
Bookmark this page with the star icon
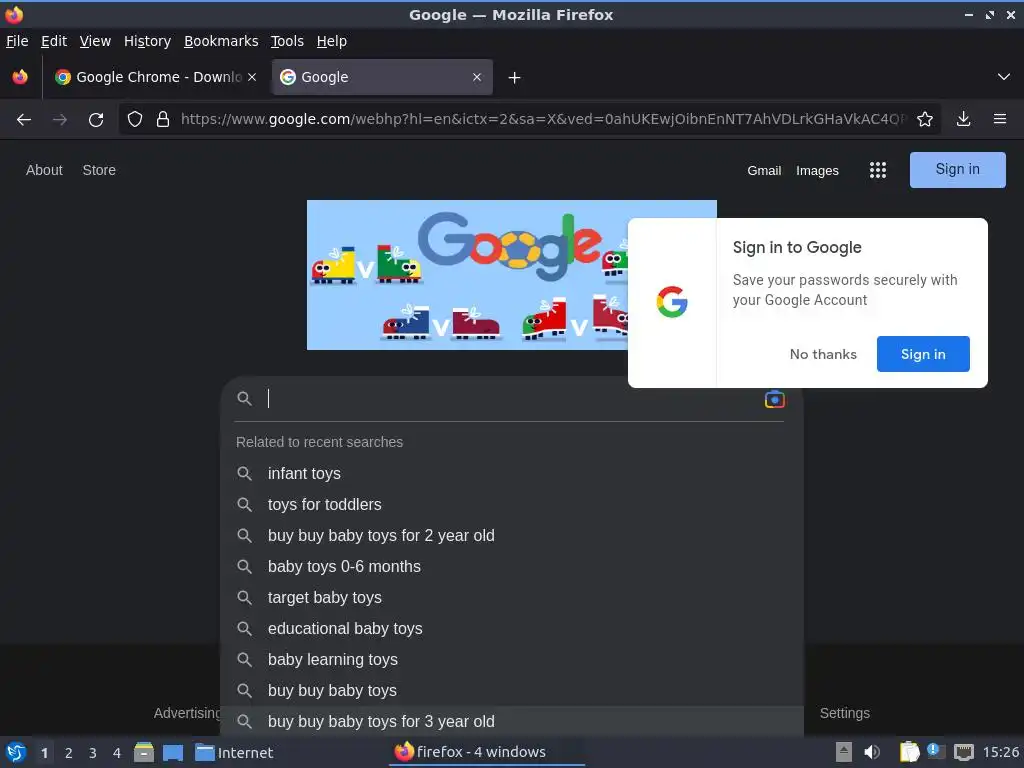click(x=925, y=119)
